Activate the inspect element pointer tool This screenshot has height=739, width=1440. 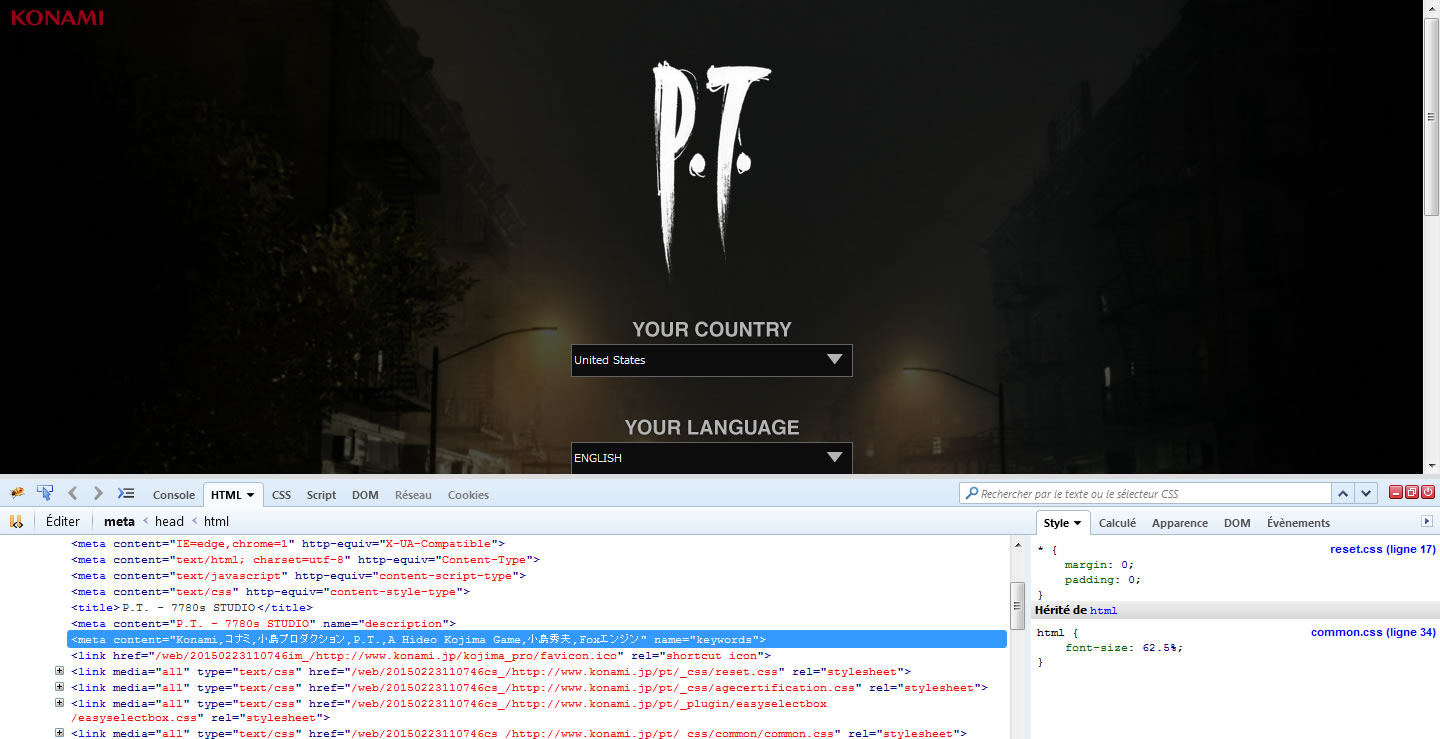45,493
